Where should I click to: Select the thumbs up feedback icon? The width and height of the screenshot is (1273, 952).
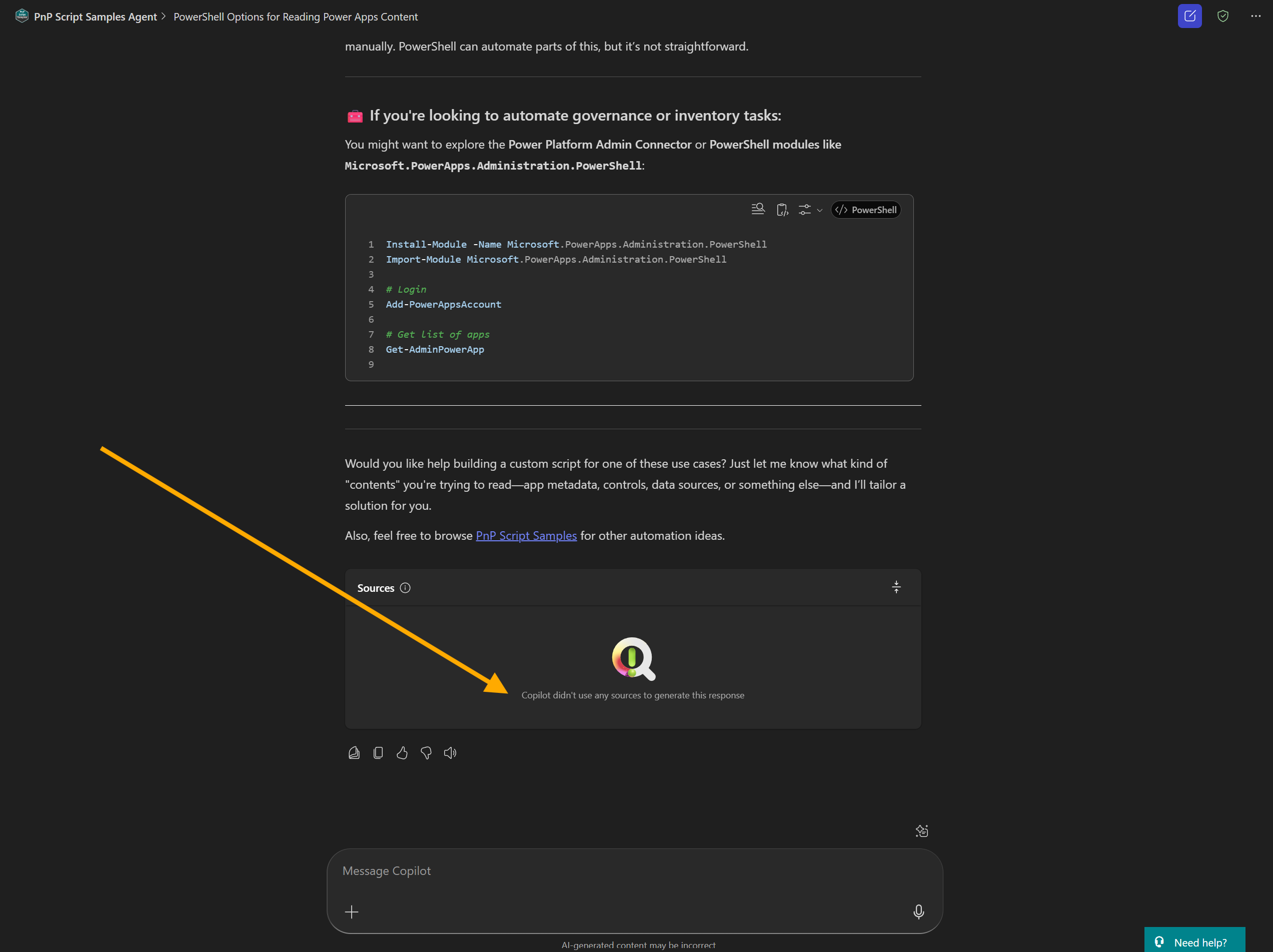click(402, 753)
